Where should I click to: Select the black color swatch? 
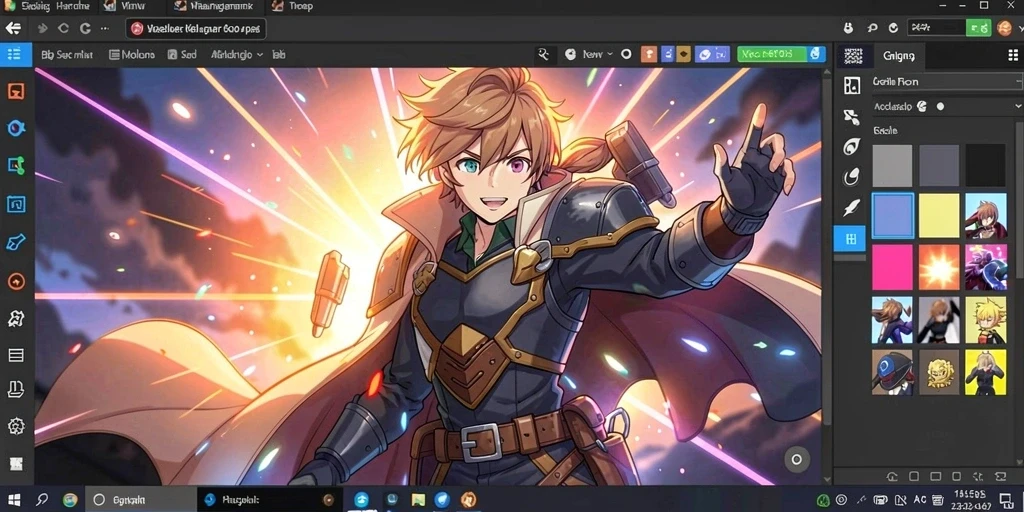point(985,166)
